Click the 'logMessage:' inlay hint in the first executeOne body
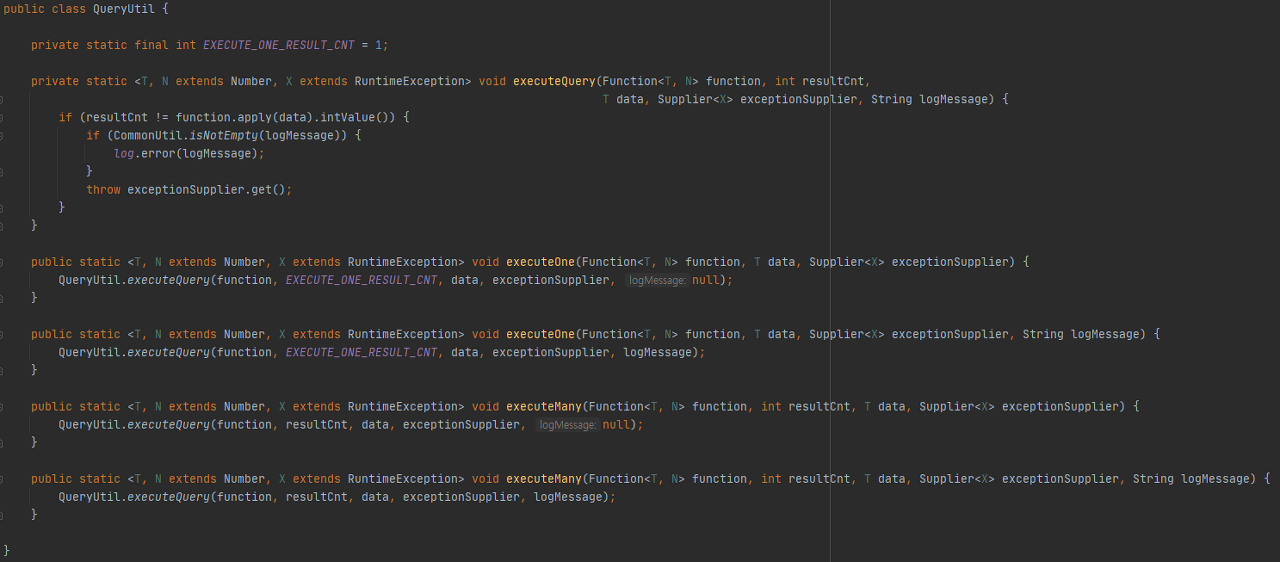 [x=657, y=281]
